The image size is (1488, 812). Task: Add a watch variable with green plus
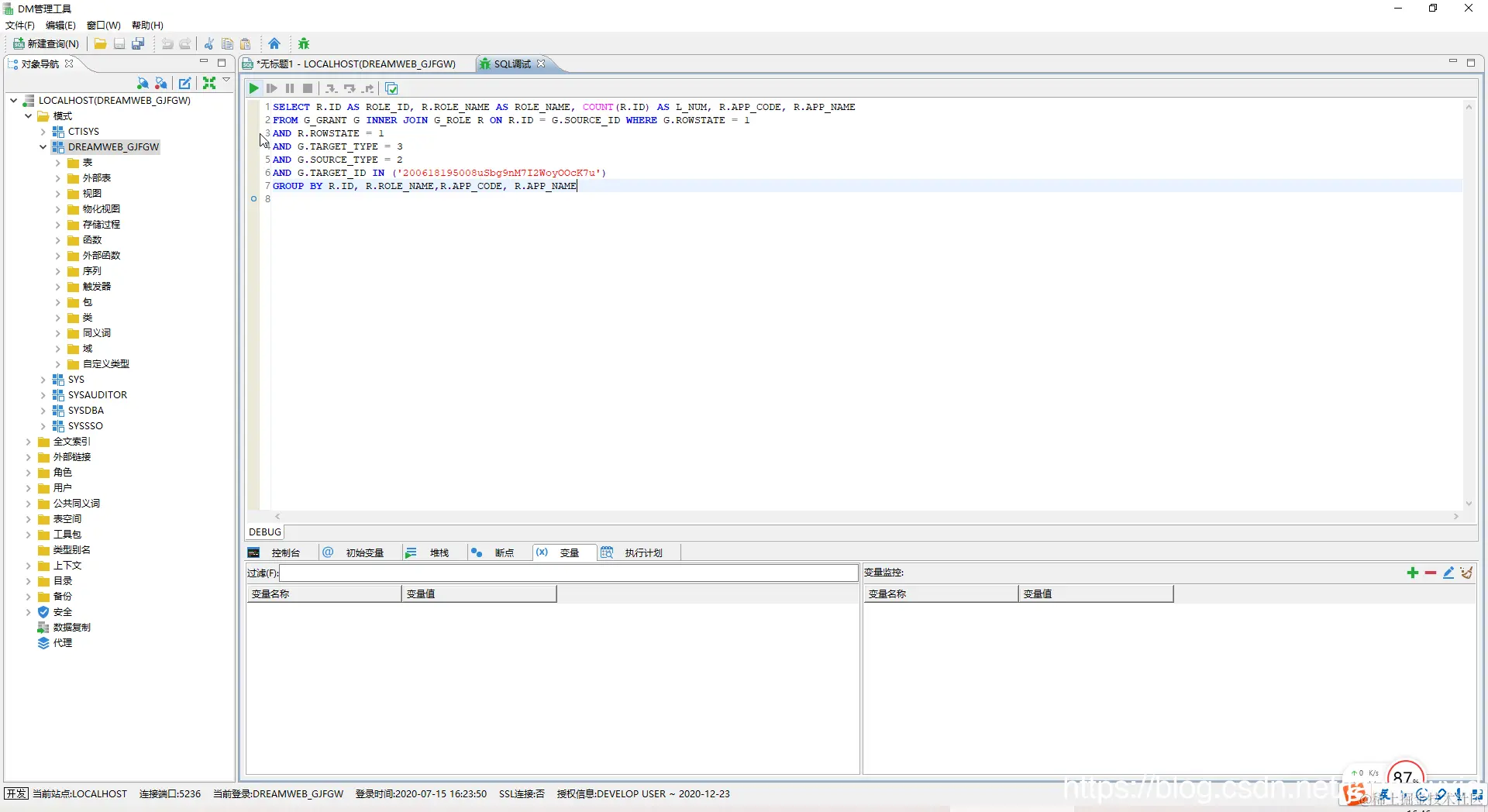tap(1412, 573)
